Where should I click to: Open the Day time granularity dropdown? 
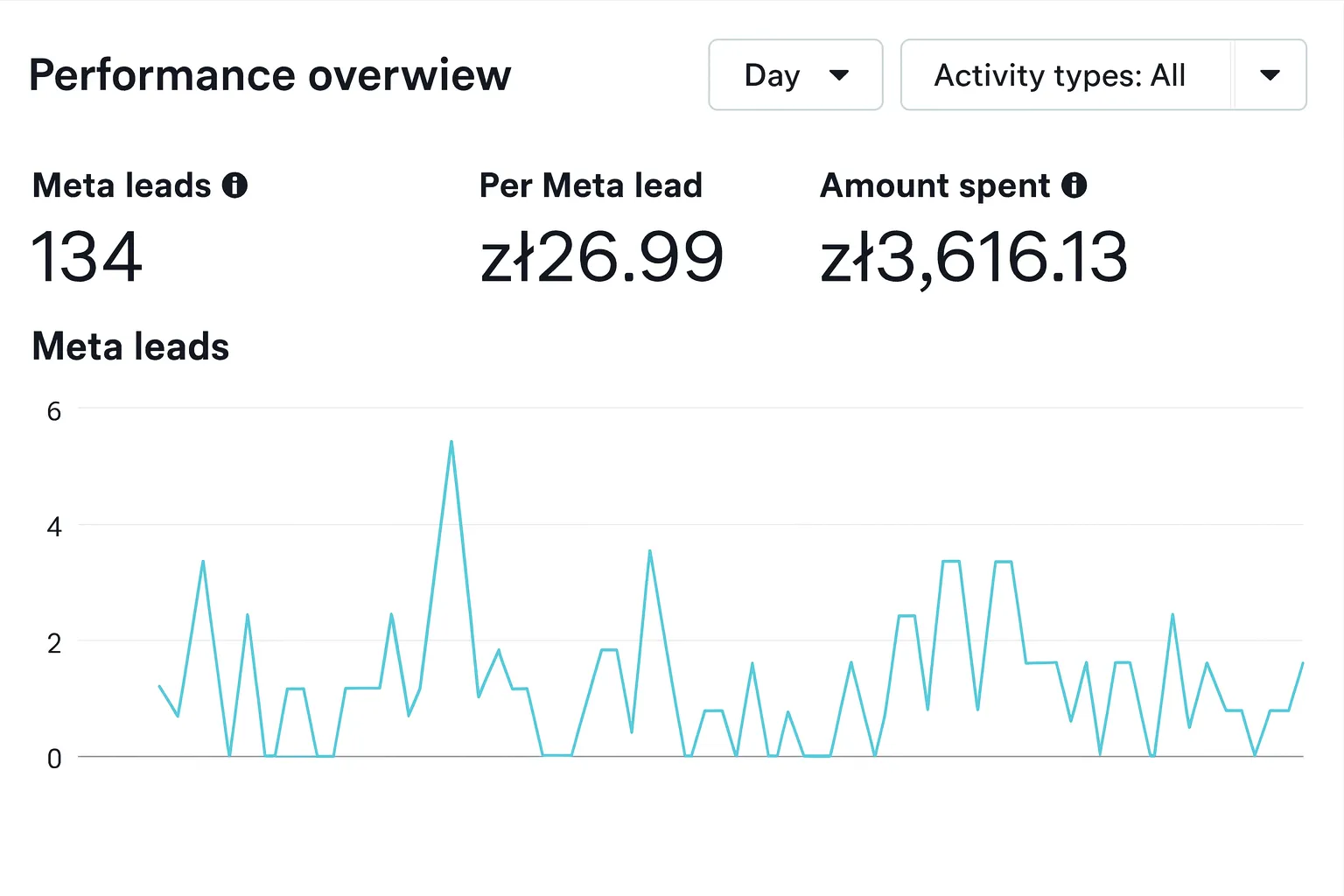pos(794,75)
